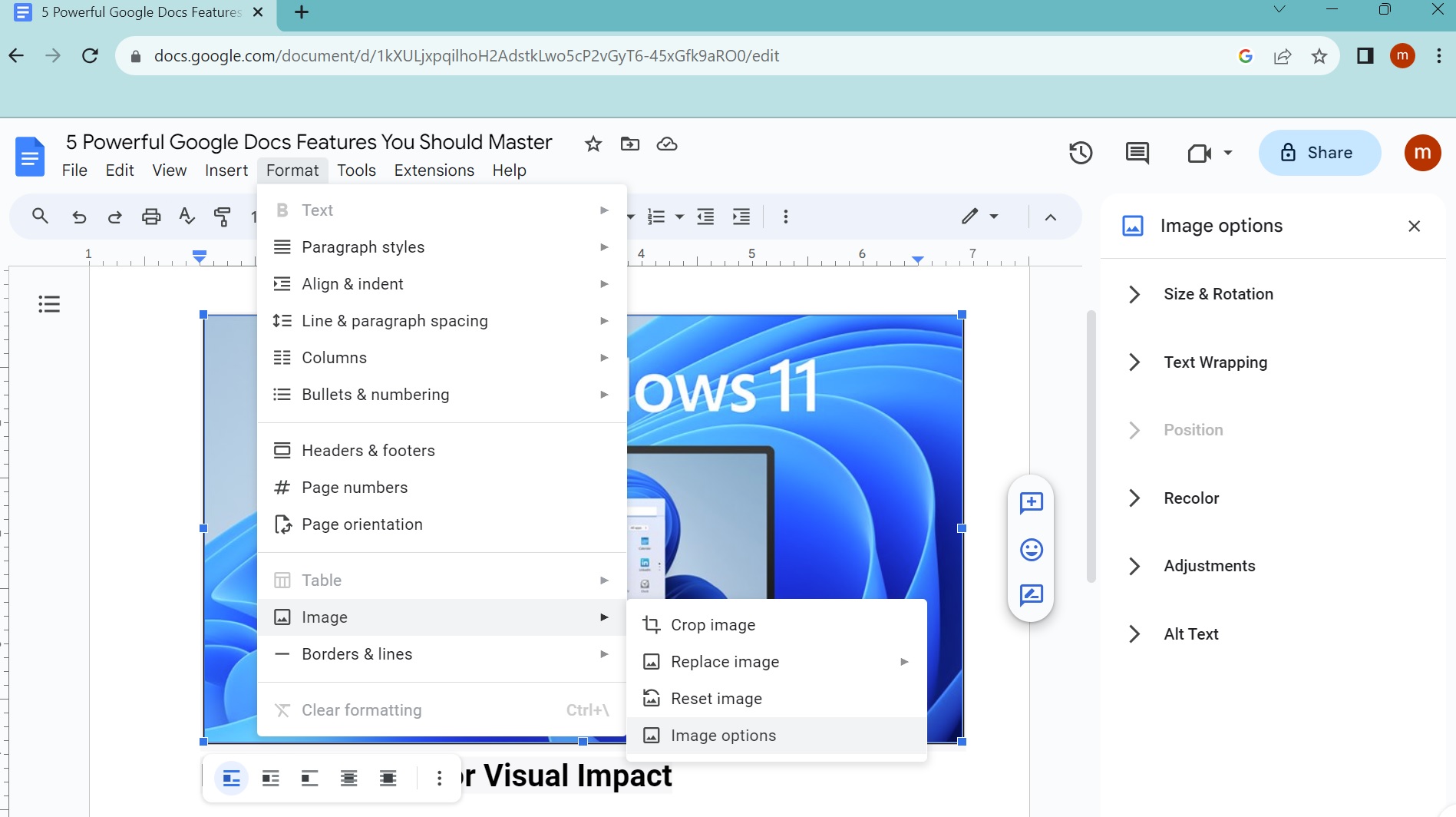Open image toolbar more options dots
The width and height of the screenshot is (1456, 817).
coord(439,779)
